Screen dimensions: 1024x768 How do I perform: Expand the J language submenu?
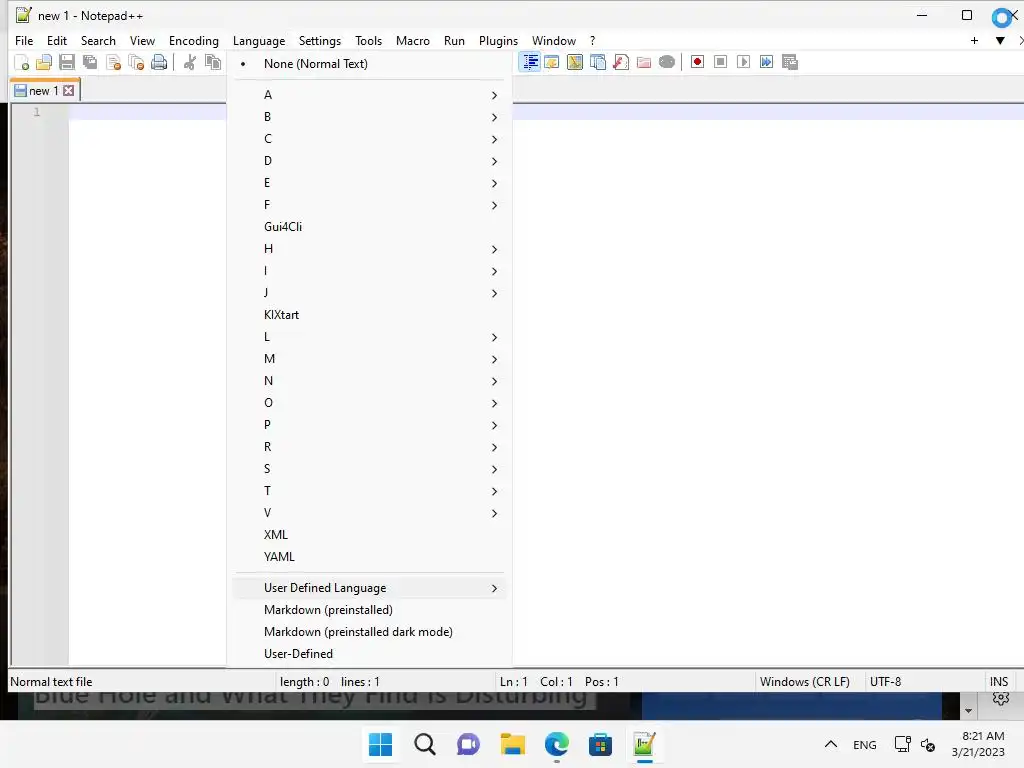369,293
